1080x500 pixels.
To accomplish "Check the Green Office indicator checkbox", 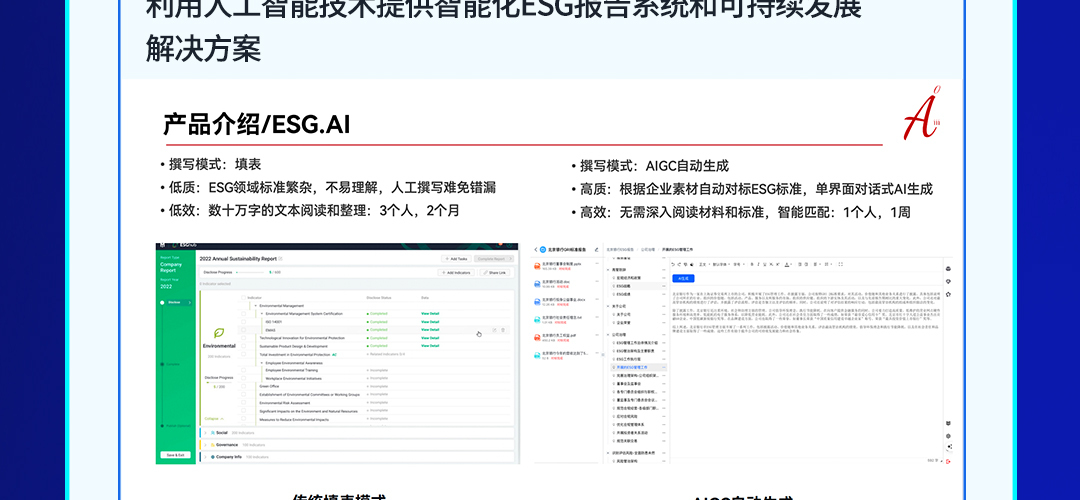I will click(x=243, y=385).
